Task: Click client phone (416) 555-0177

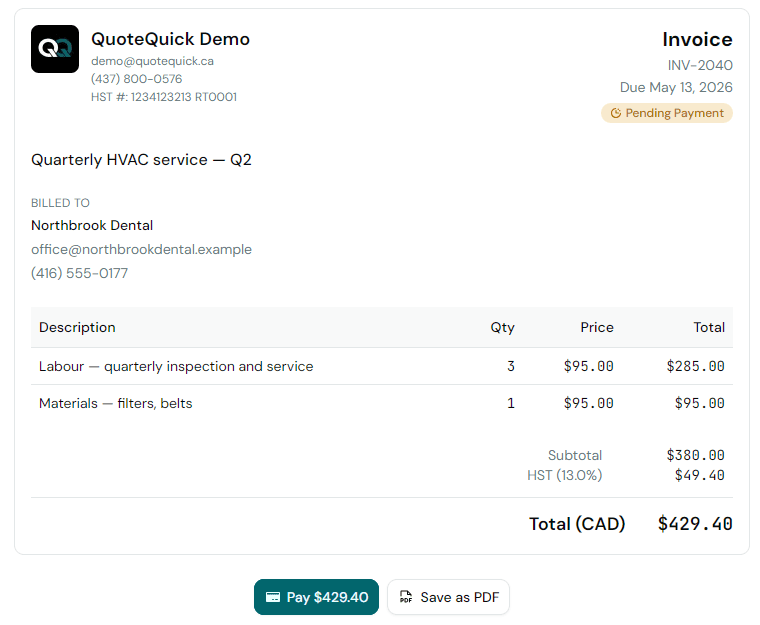Action: (79, 273)
